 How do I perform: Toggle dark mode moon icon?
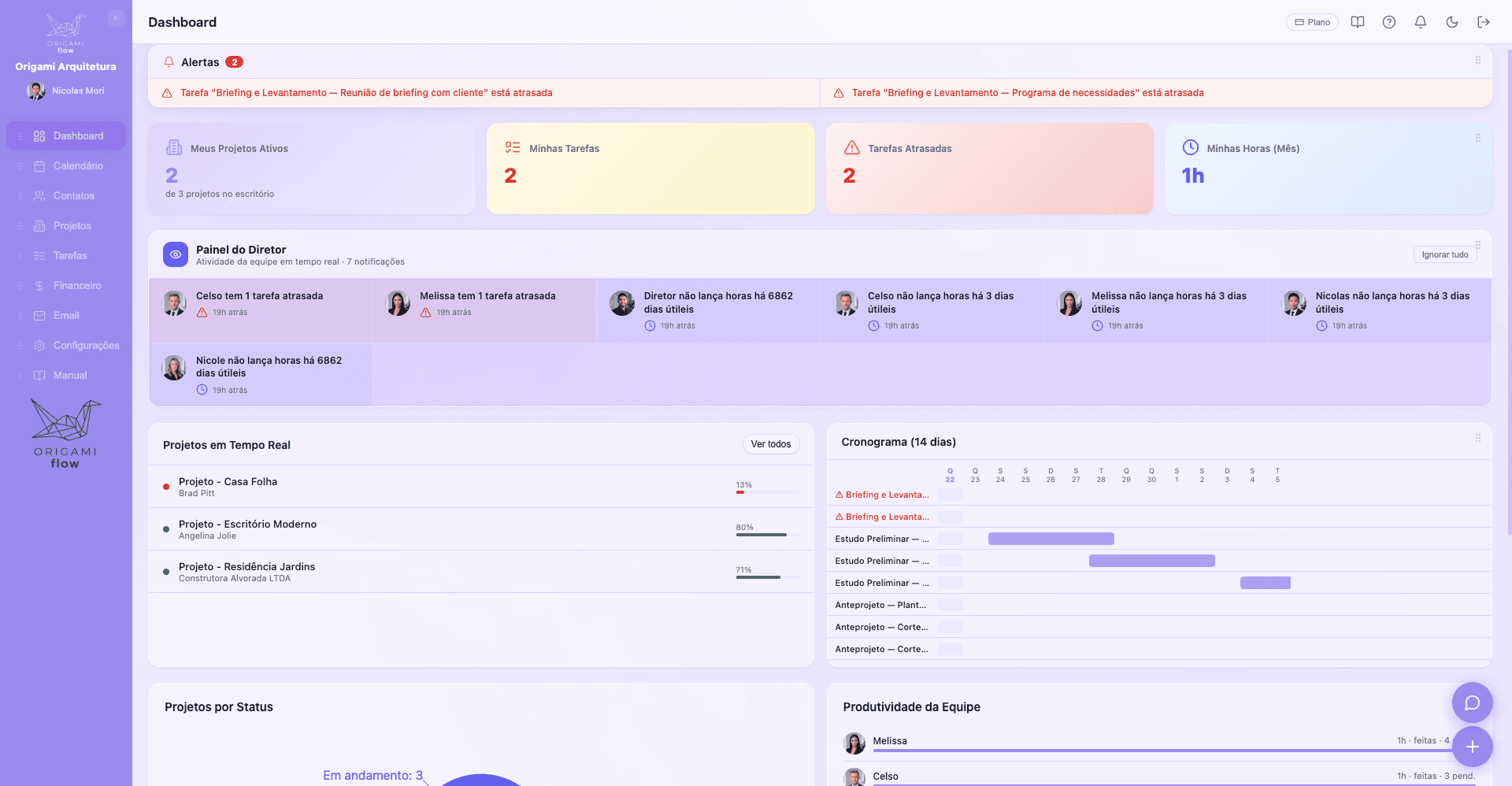[1452, 22]
